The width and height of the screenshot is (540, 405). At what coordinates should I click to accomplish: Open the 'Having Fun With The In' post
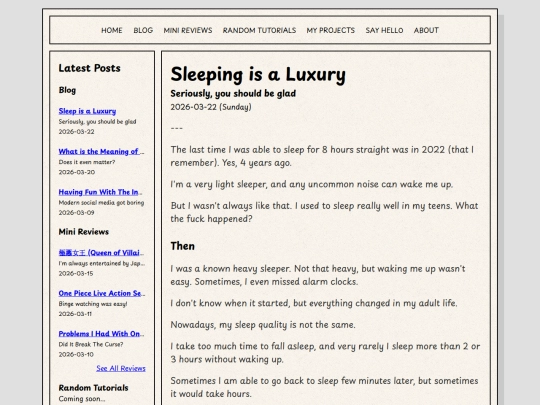[100, 192]
